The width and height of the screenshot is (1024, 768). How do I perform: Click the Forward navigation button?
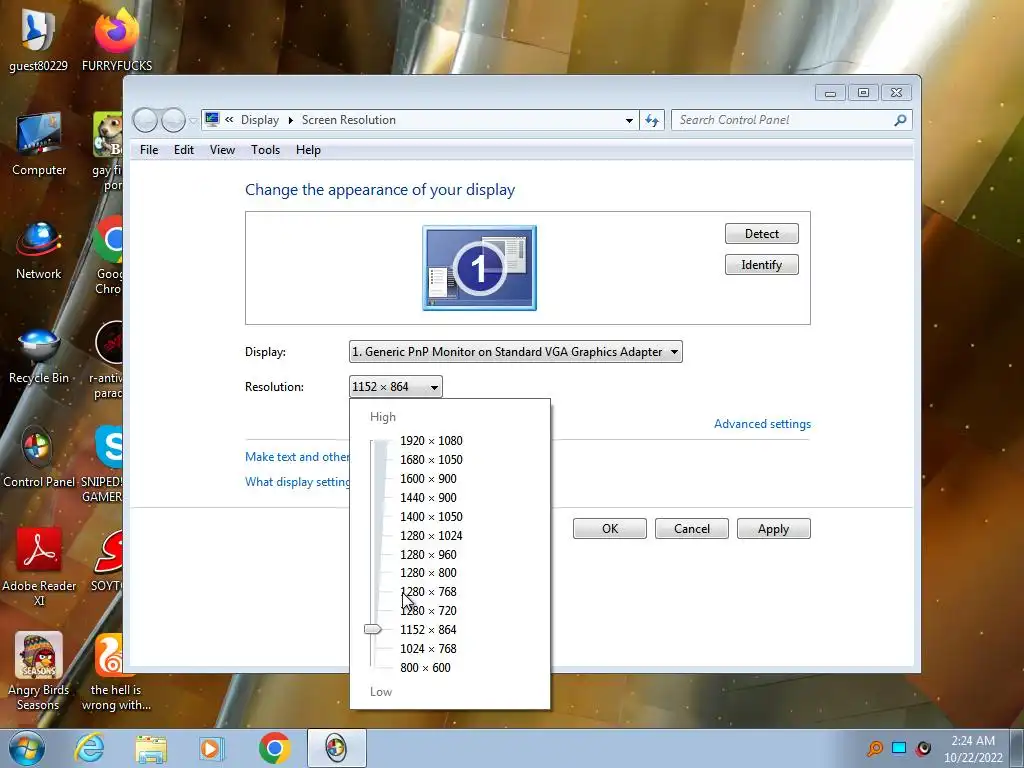point(173,120)
